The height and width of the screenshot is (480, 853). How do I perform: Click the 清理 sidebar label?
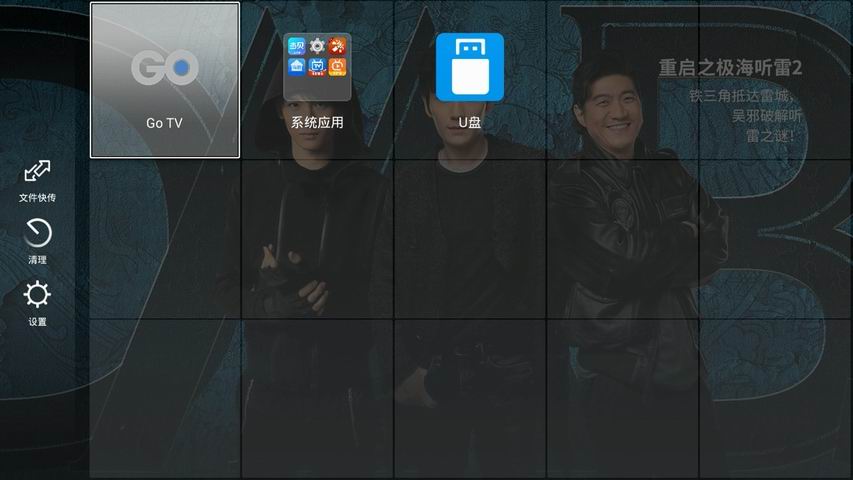(x=37, y=260)
